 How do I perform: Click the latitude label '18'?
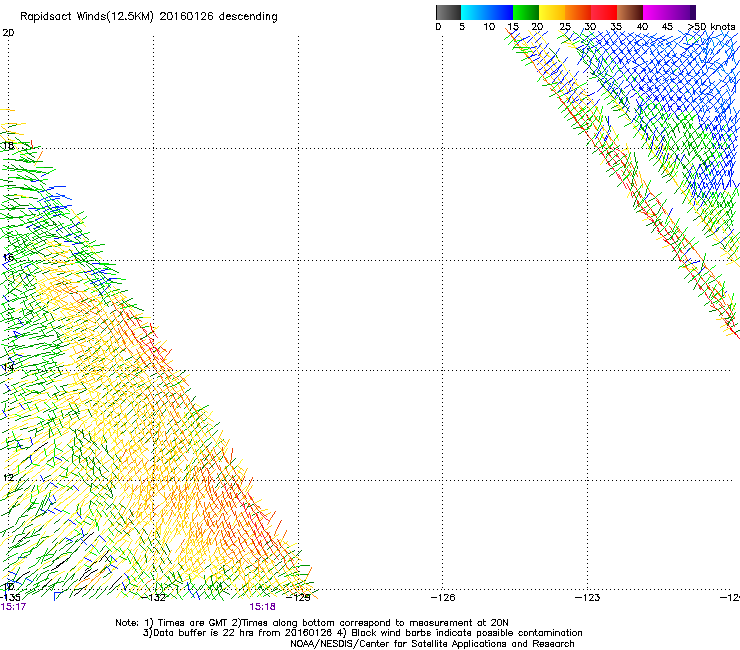point(8,145)
